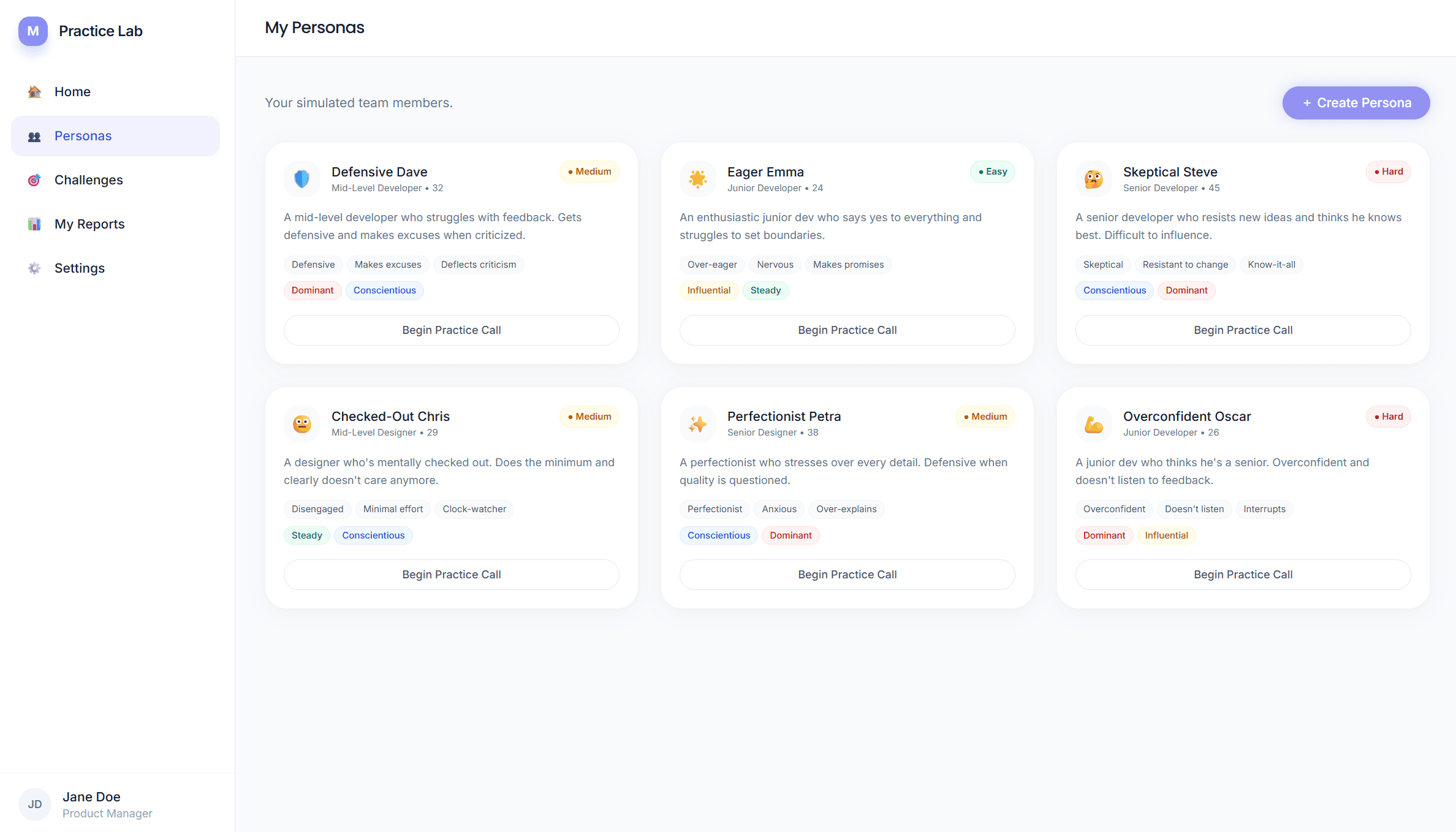Click the Hard badge on Overconfident Oscar

[1388, 417]
